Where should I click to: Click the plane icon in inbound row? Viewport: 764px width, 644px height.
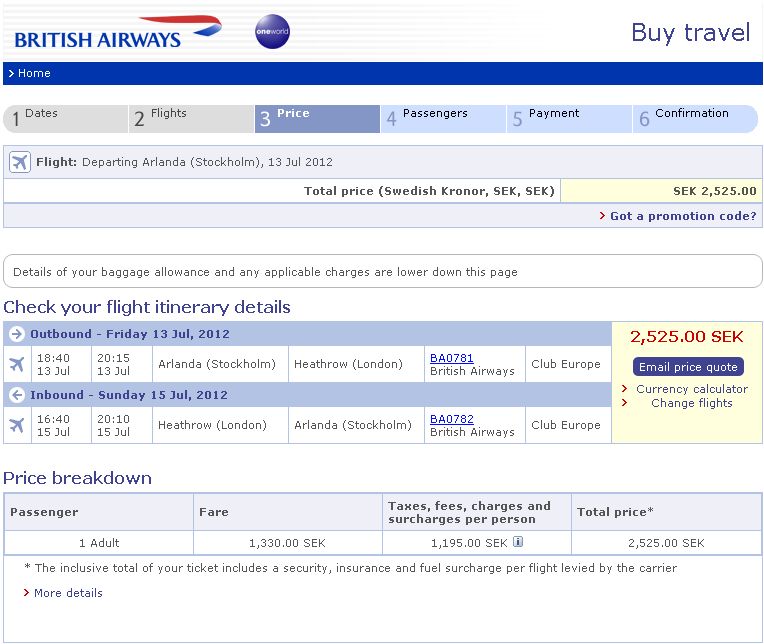16,425
